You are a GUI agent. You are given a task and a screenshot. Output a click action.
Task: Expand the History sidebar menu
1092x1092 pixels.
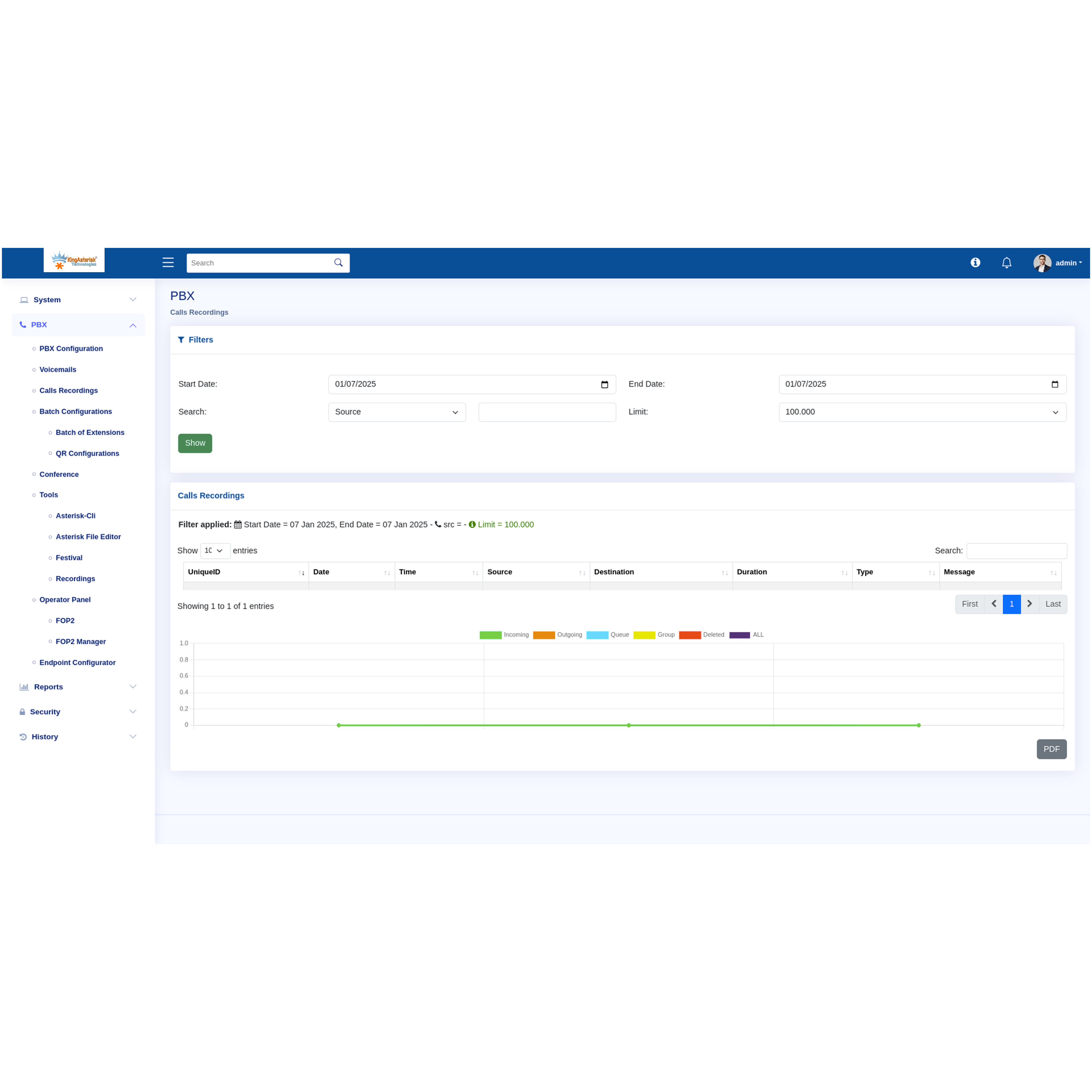[78, 737]
